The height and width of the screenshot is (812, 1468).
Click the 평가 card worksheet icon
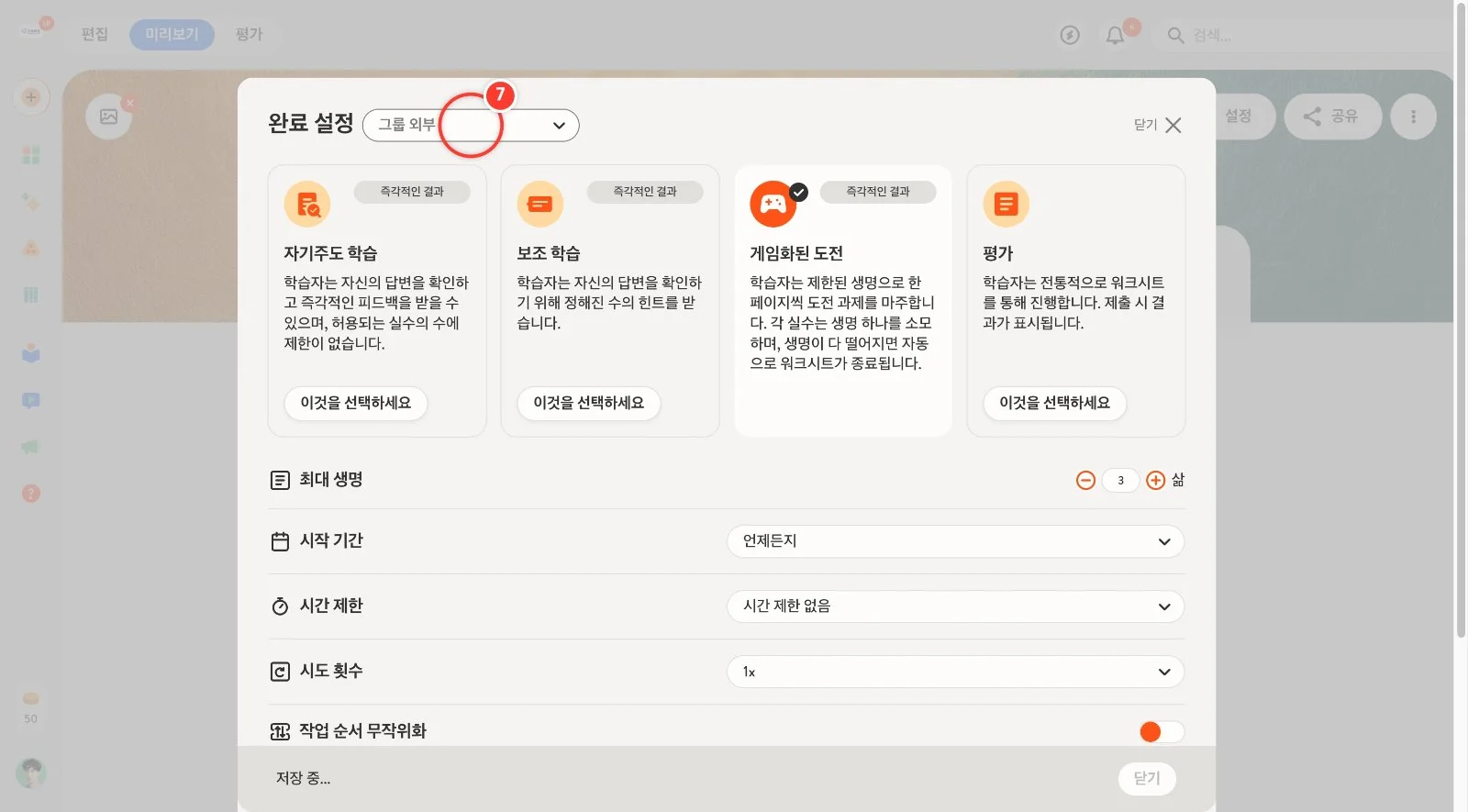pyautogui.click(x=1006, y=204)
